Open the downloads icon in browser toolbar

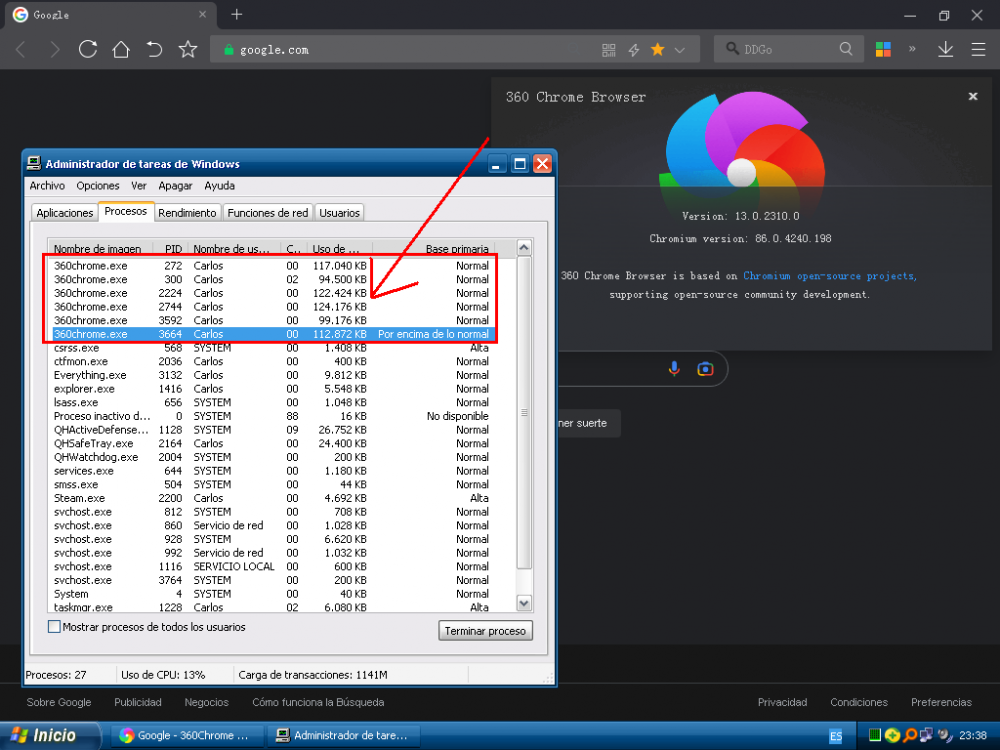point(945,49)
